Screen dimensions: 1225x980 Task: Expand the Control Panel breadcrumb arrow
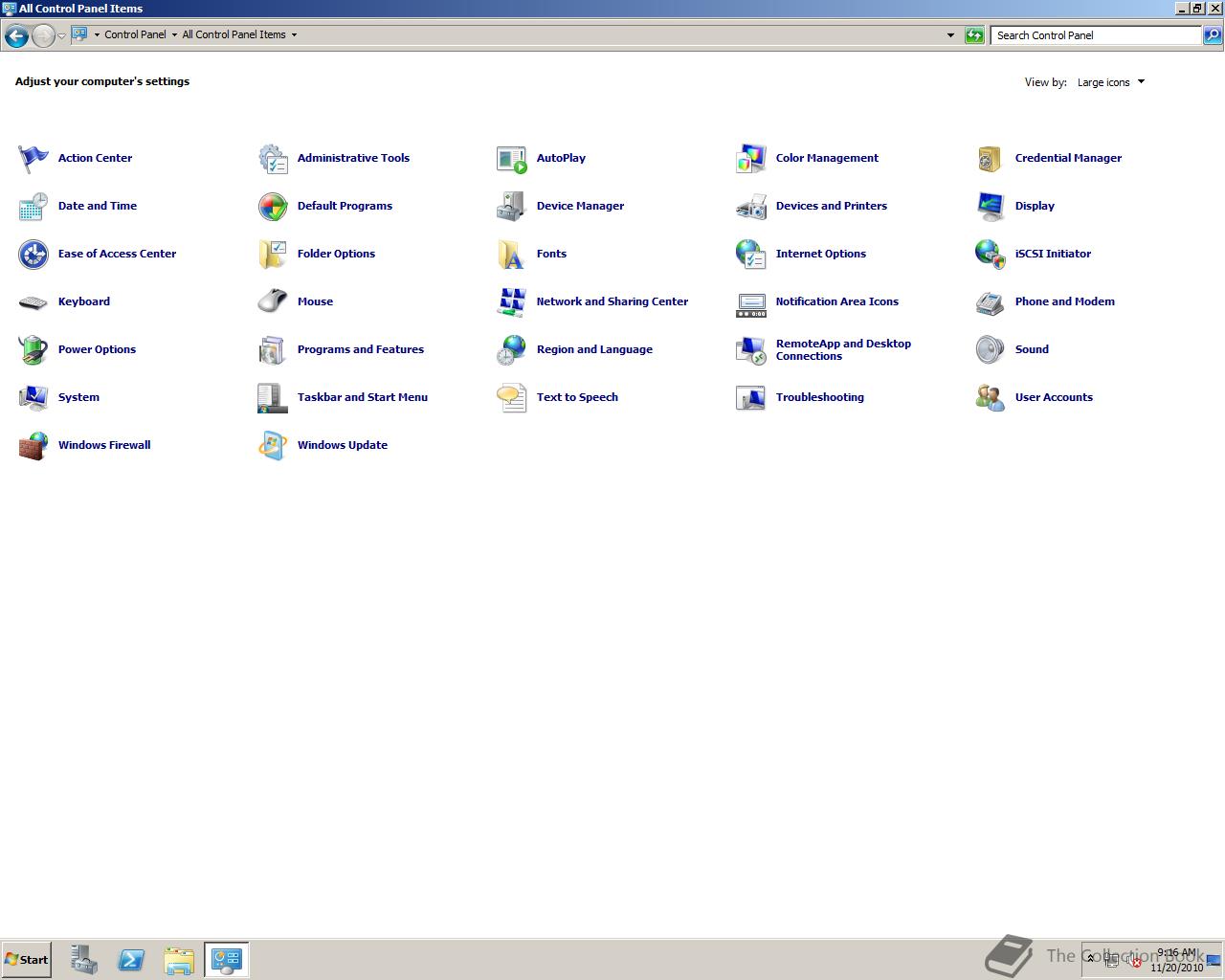click(x=174, y=34)
